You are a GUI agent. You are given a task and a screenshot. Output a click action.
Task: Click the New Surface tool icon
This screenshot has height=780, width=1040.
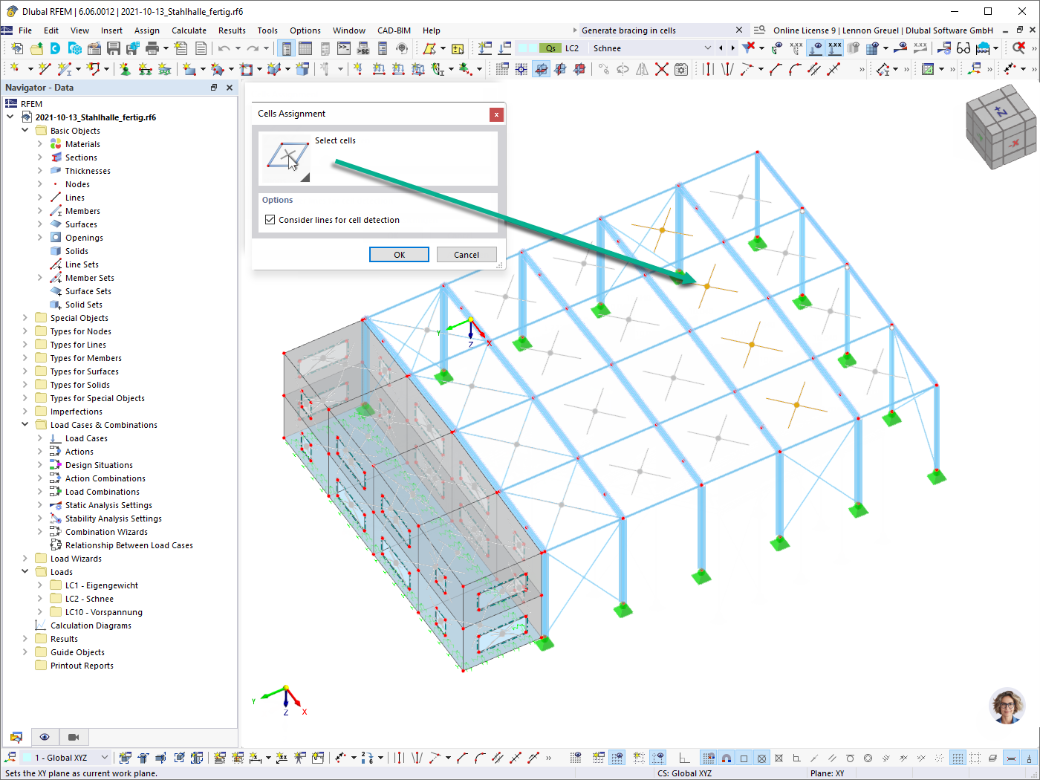190,69
